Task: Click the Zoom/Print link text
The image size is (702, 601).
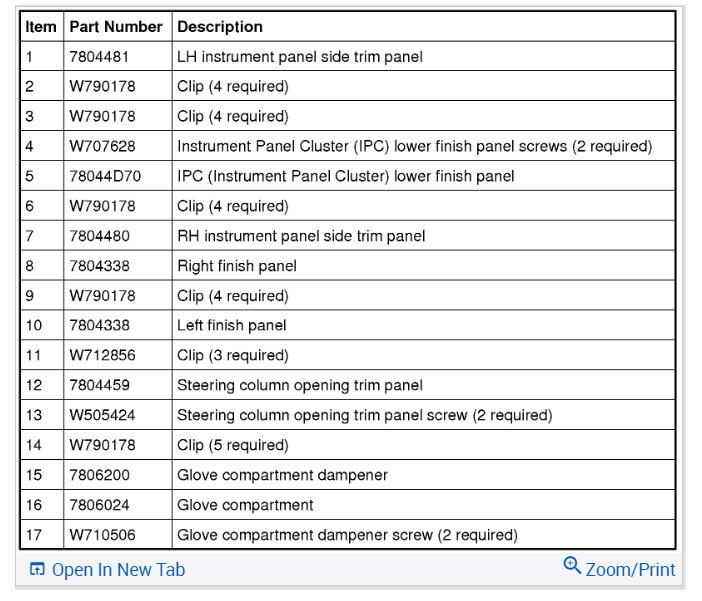Action: 630,570
